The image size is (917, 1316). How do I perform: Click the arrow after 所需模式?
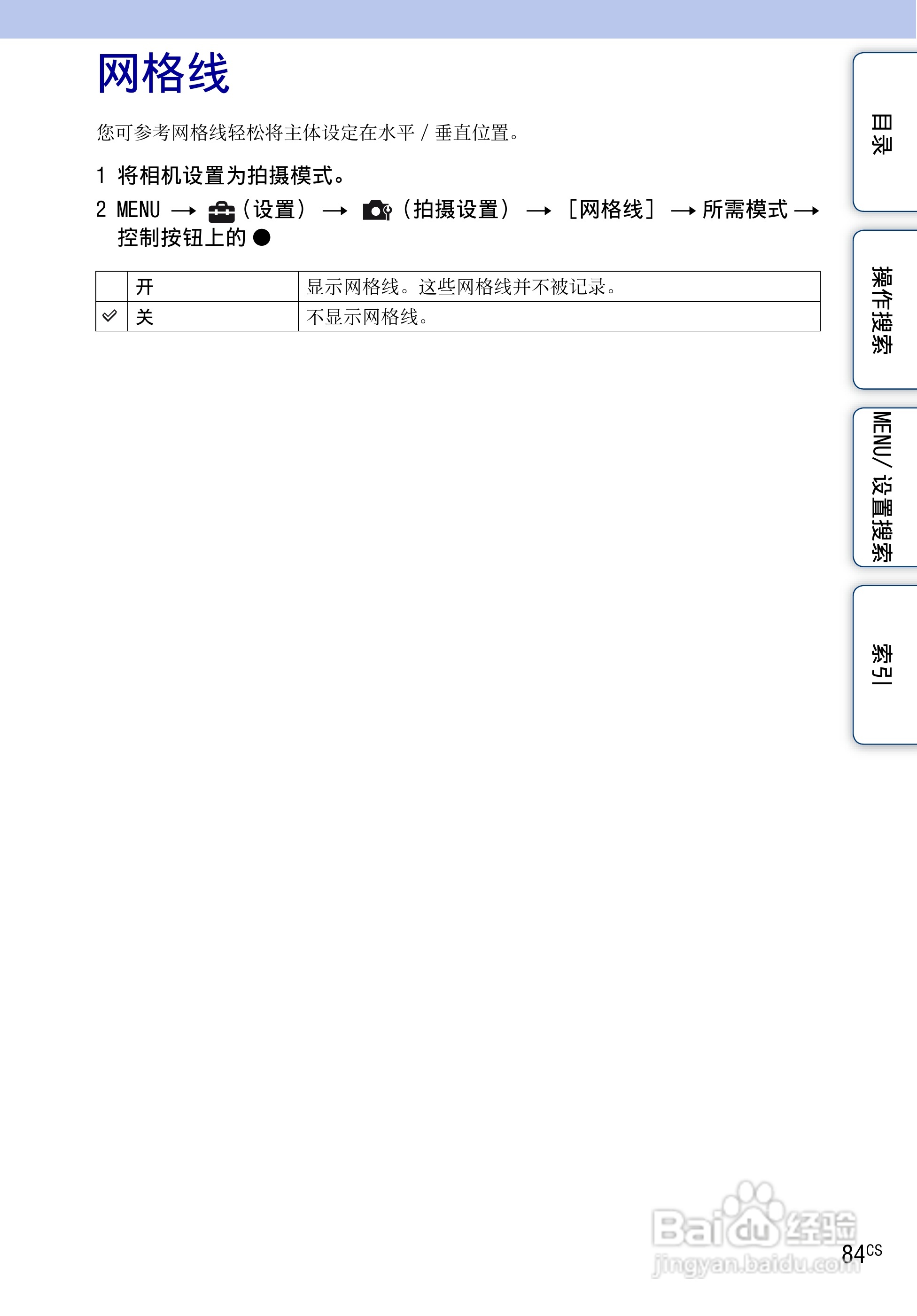point(807,211)
